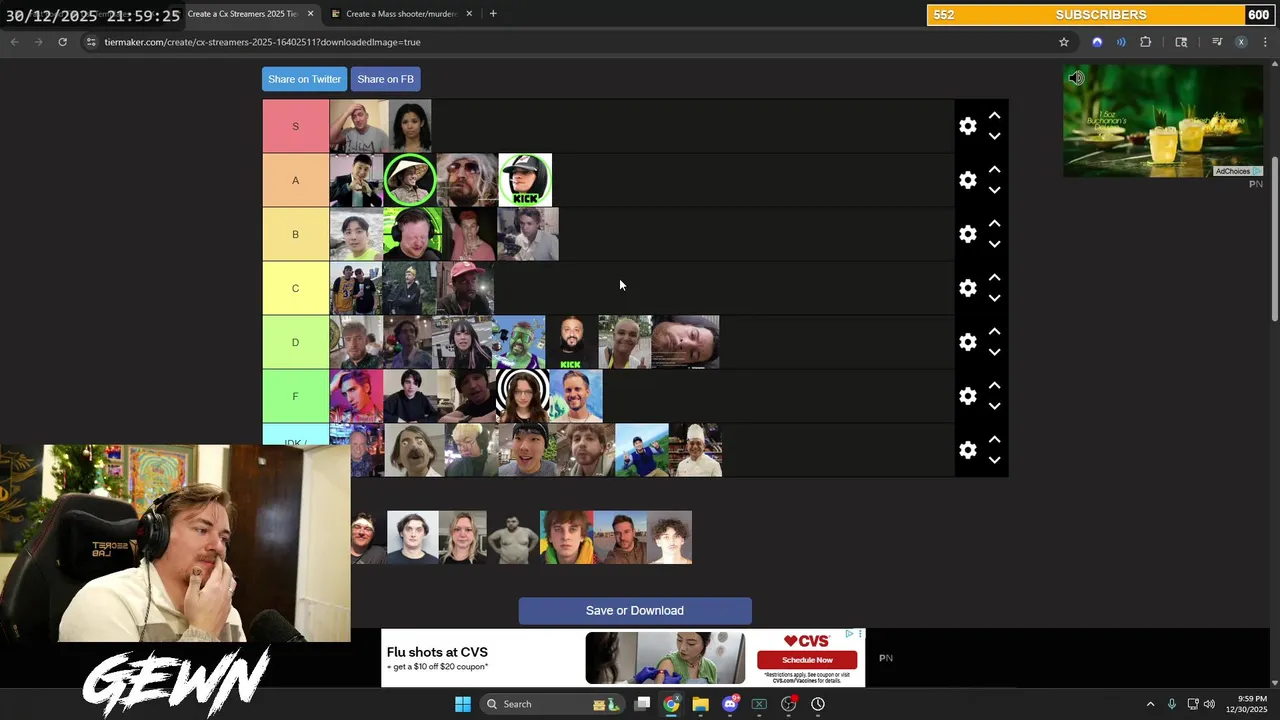
Task: Close the Cx Streamers 2025 tab
Action: 310,14
